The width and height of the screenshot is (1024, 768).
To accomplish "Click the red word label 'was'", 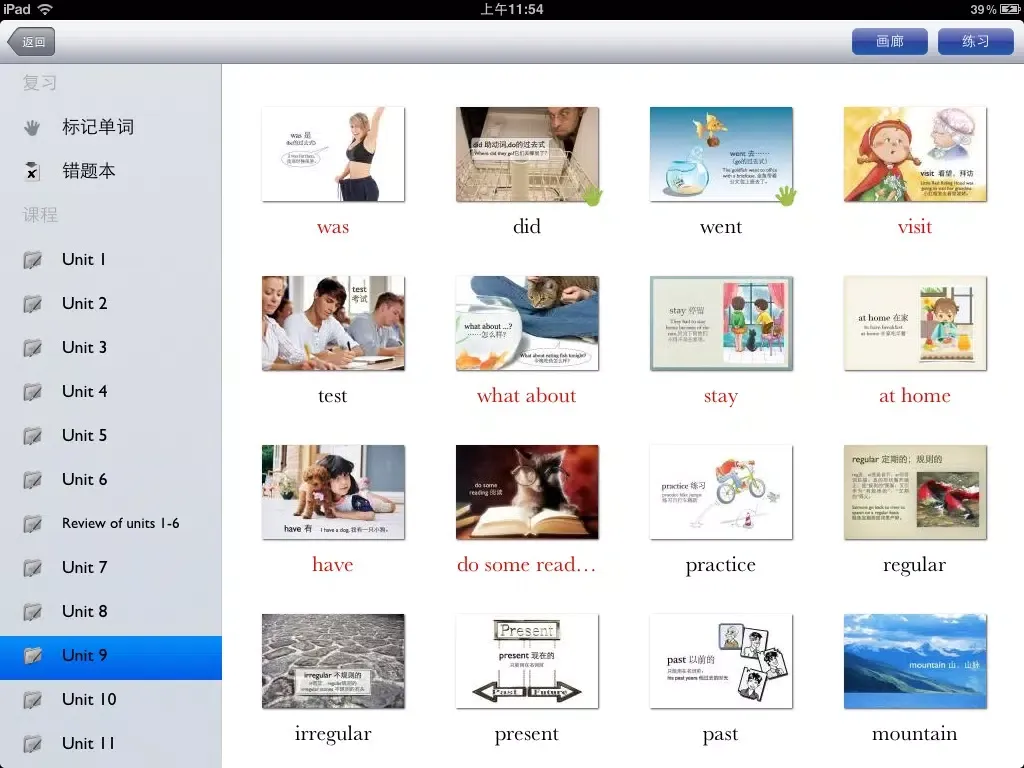I will click(x=333, y=227).
